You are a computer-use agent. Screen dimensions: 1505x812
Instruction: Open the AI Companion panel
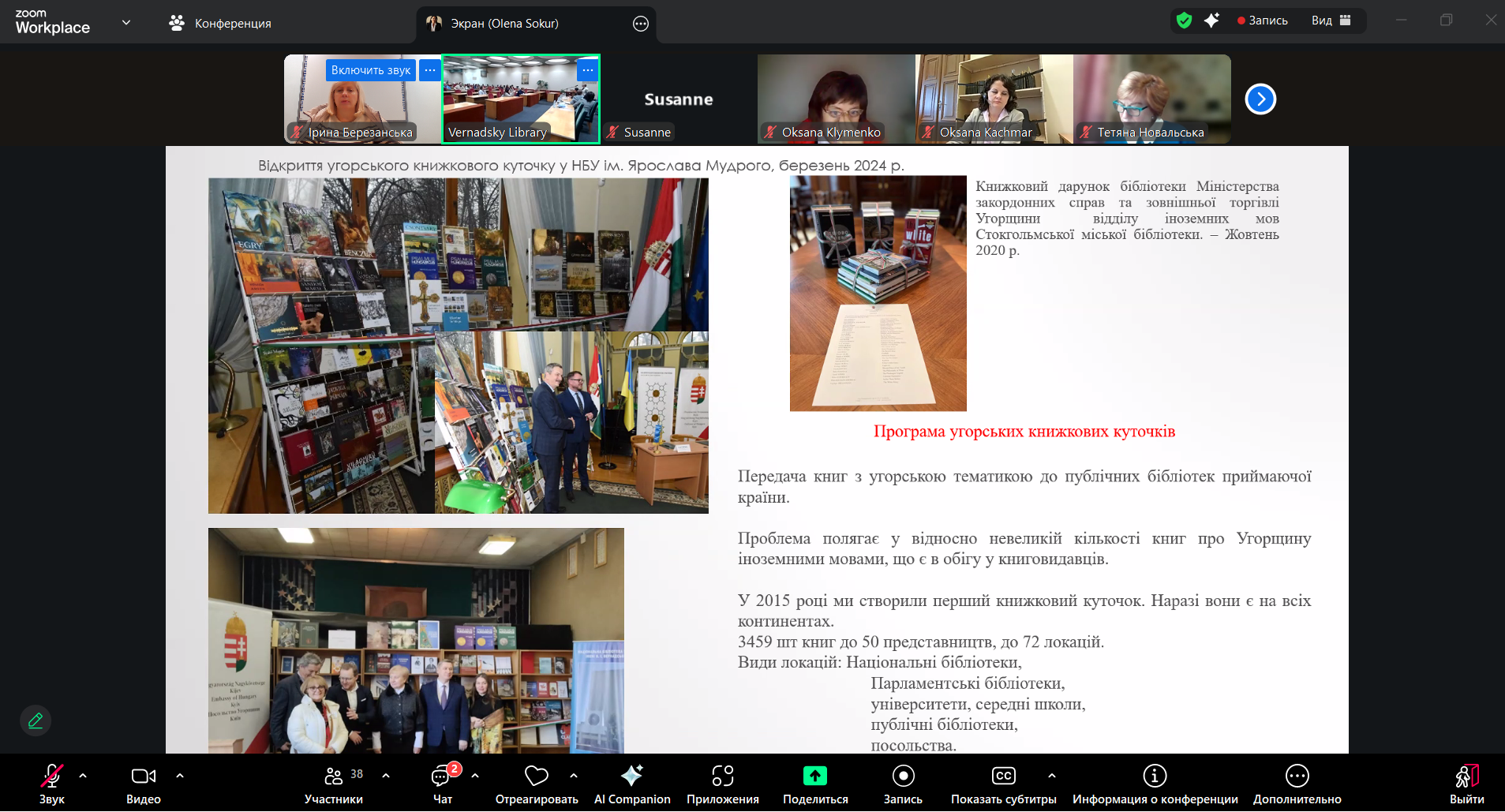631,784
